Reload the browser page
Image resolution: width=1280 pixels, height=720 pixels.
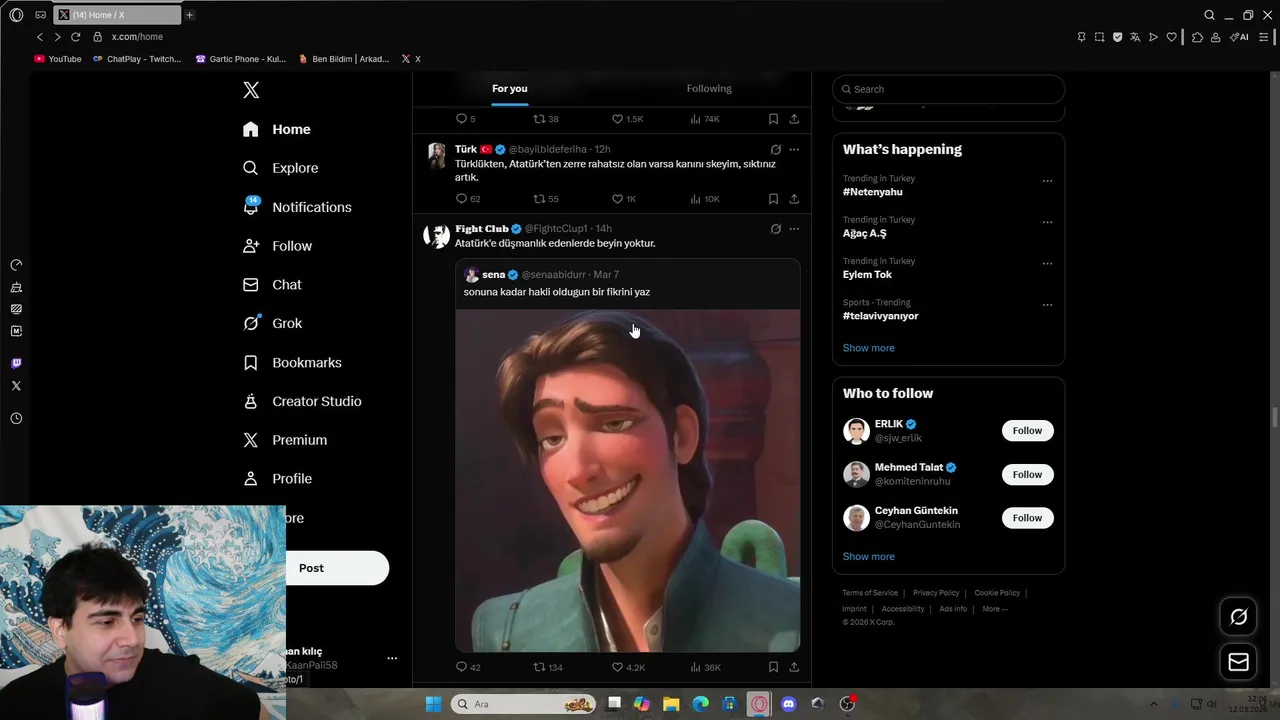coord(75,37)
